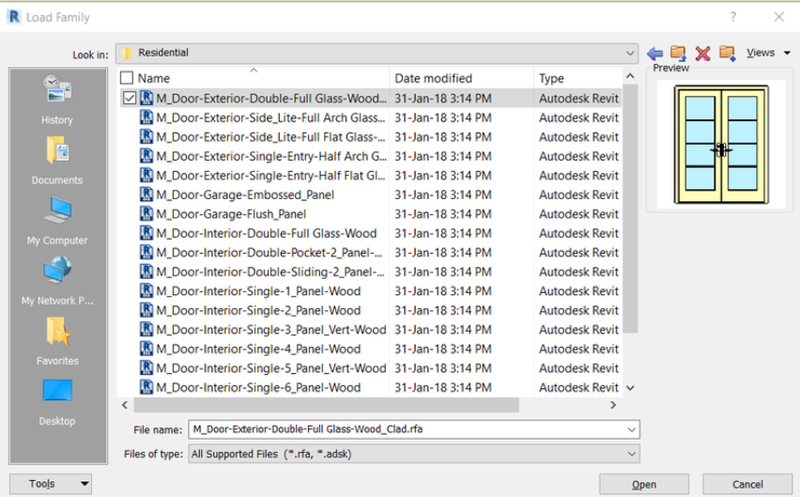Select the M_Door-Garage-Flush_Panel file name

click(231, 214)
